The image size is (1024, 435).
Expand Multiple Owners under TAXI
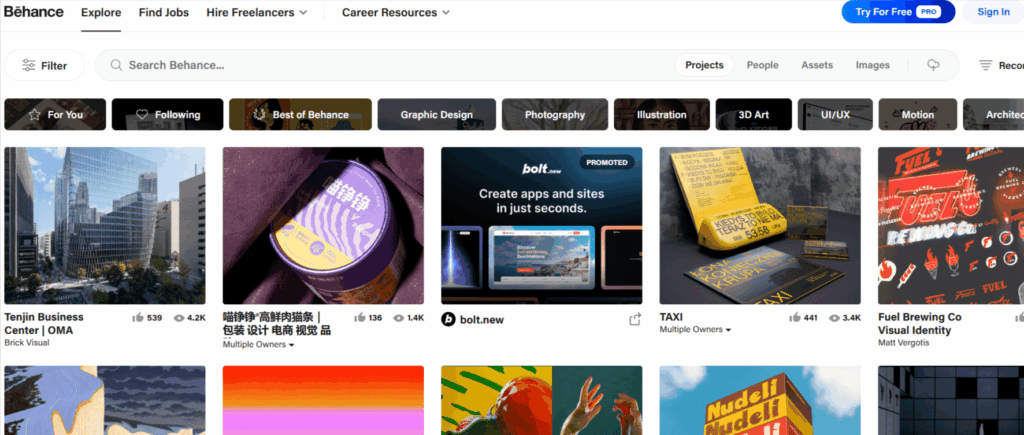click(x=695, y=330)
